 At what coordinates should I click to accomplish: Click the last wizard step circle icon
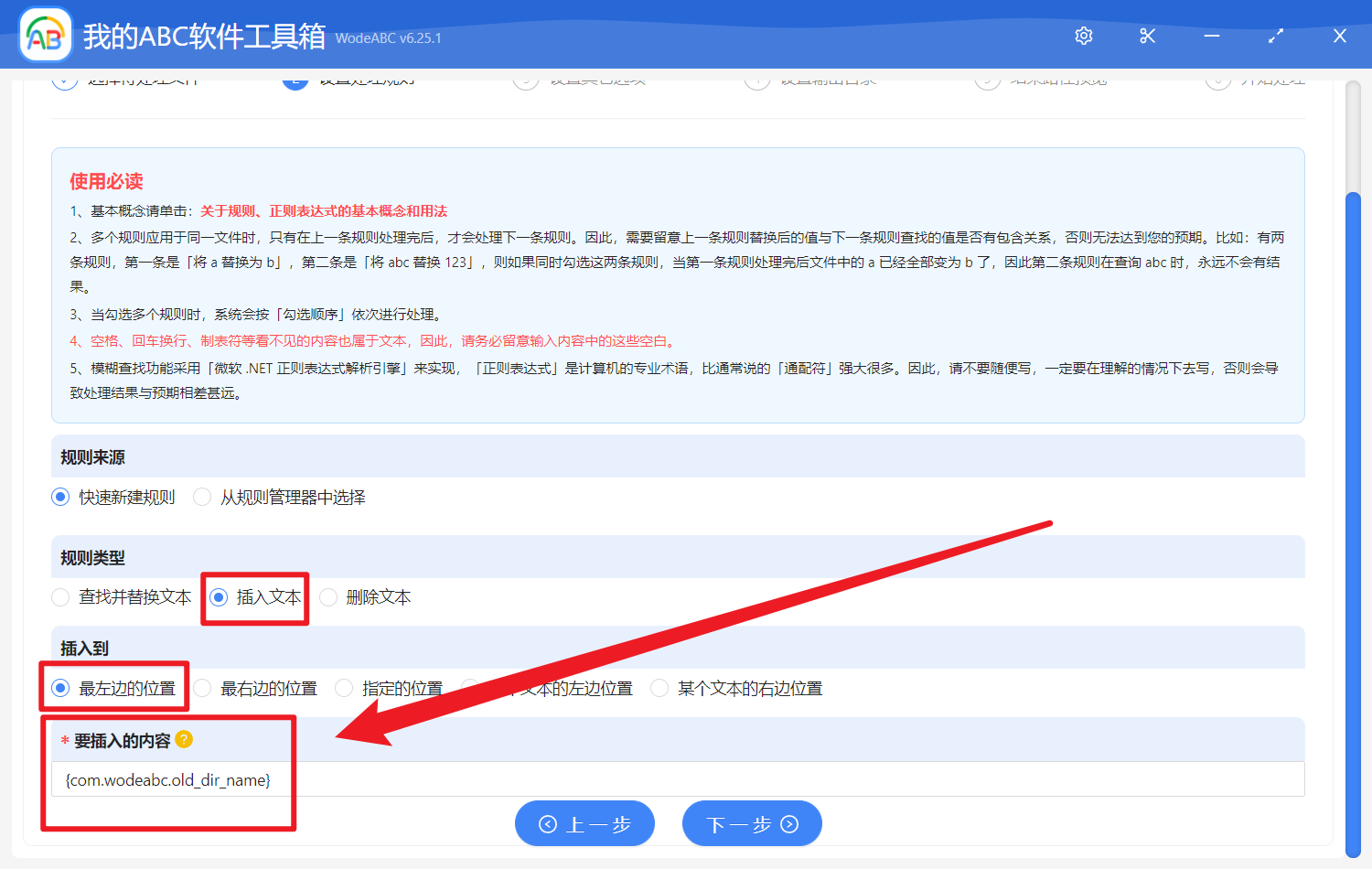pyautogui.click(x=1217, y=80)
